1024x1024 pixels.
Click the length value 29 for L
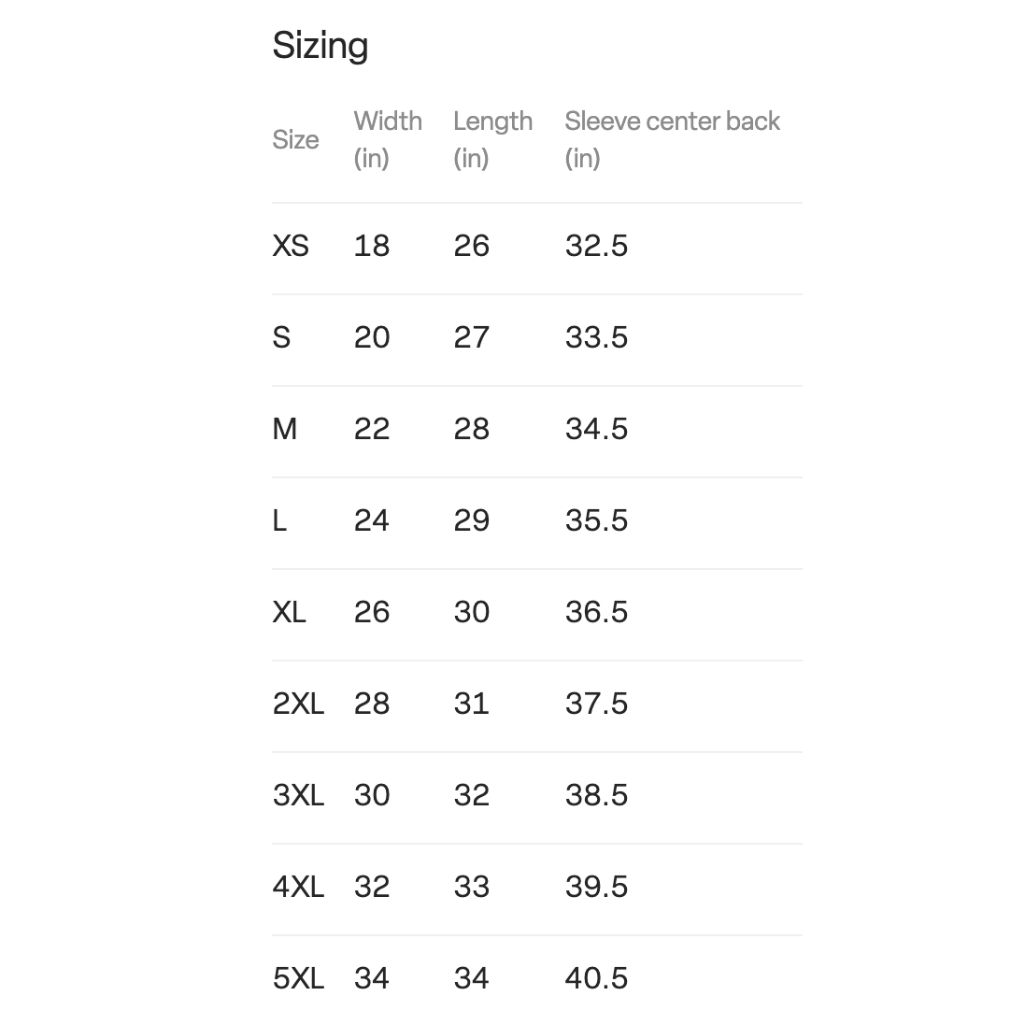pyautogui.click(x=471, y=521)
